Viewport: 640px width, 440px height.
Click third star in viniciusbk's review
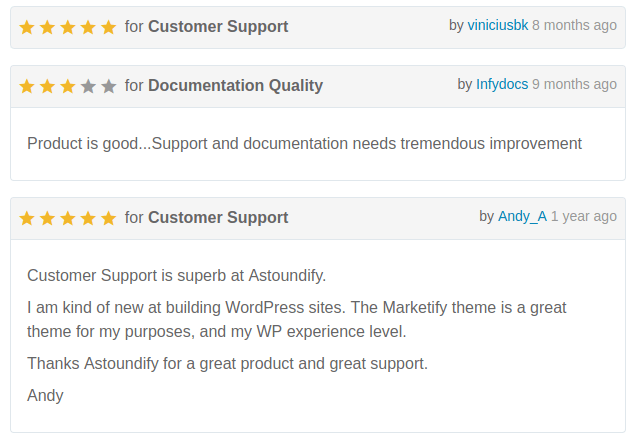pyautogui.click(x=68, y=27)
